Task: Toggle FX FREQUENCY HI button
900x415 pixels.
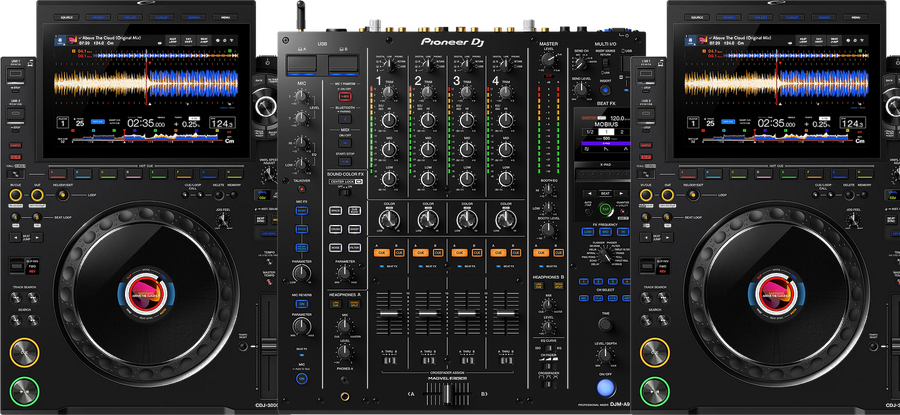Action: [x=623, y=231]
